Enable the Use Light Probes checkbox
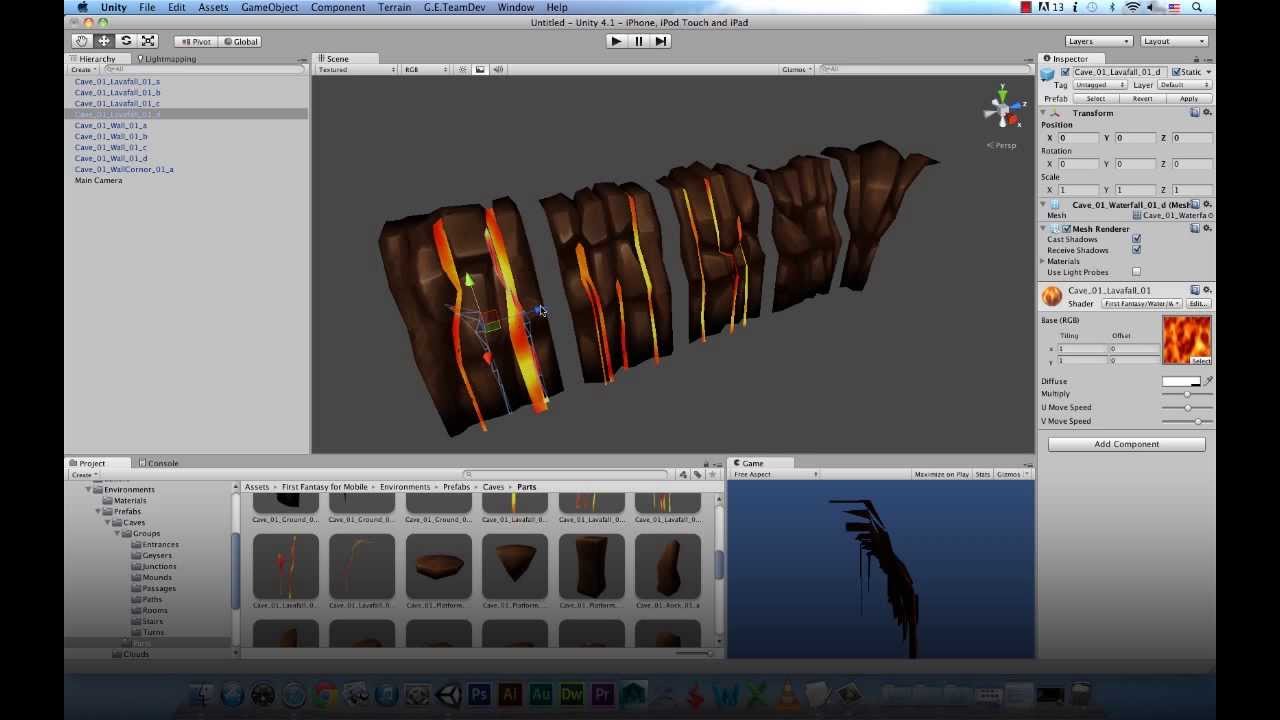 click(x=1136, y=272)
